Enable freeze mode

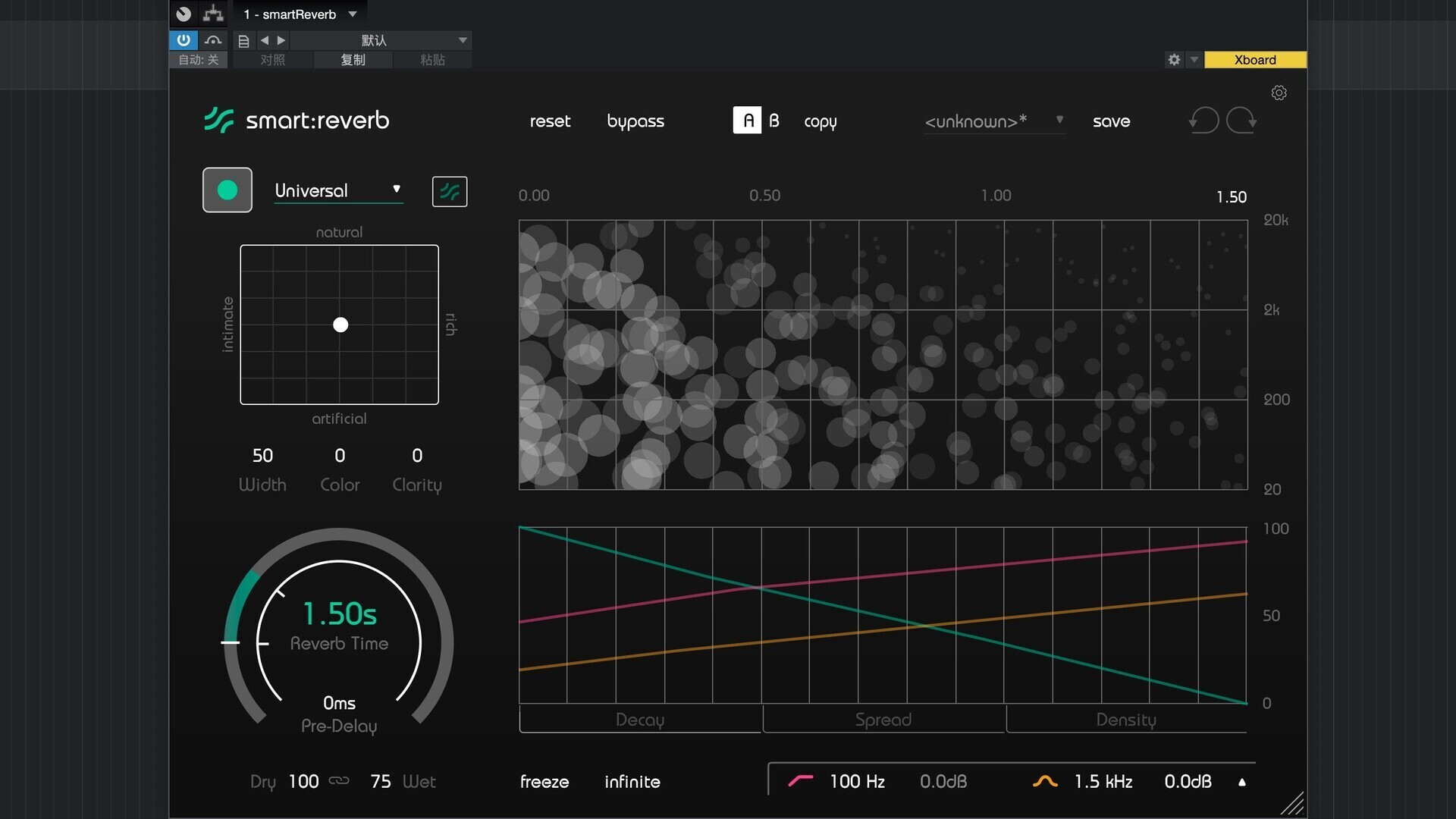click(x=544, y=782)
